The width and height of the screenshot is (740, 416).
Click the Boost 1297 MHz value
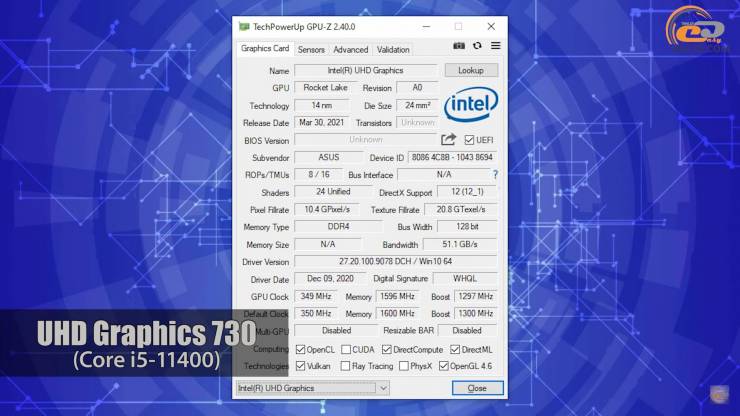click(475, 297)
